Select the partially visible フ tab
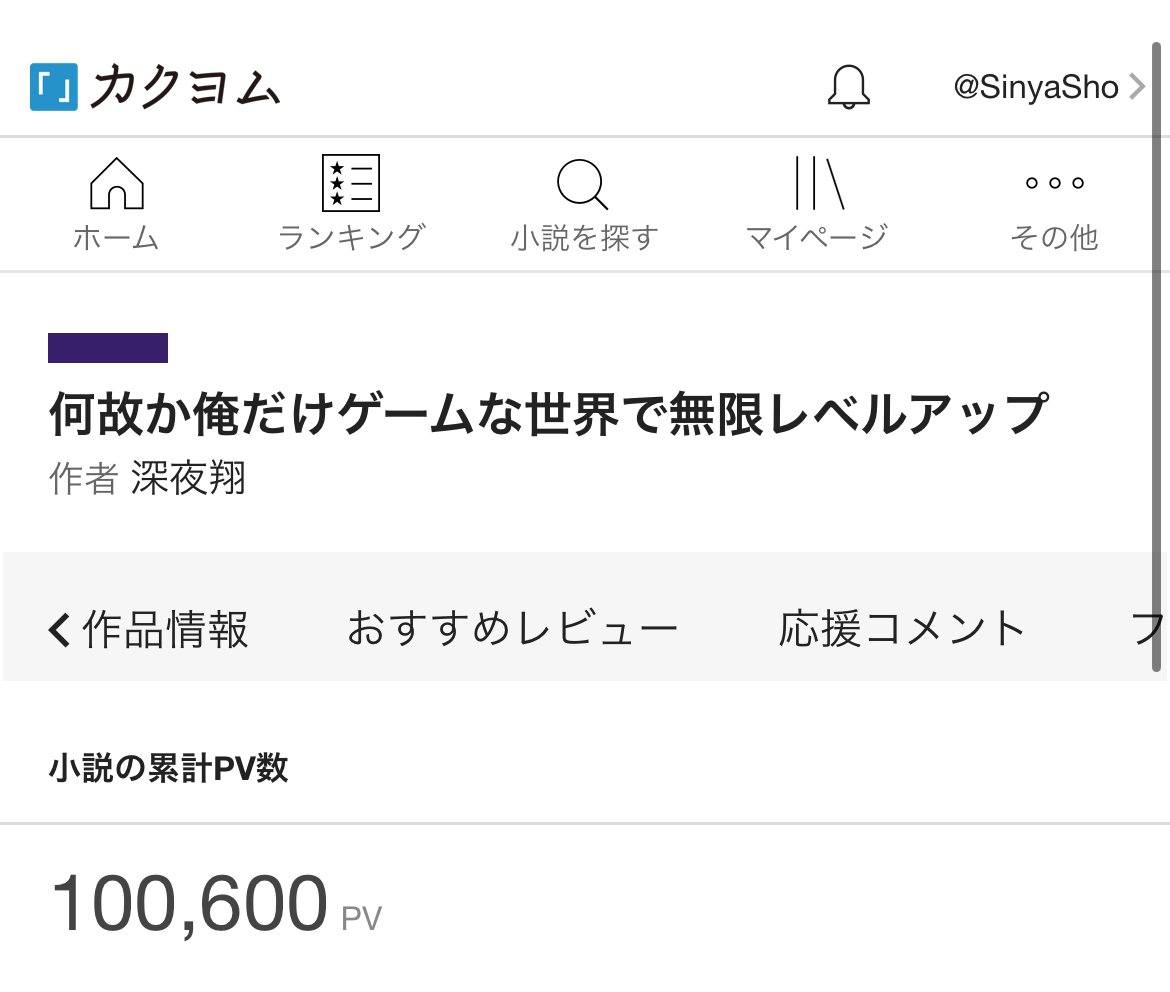The image size is (1170, 992). [x=1146, y=630]
